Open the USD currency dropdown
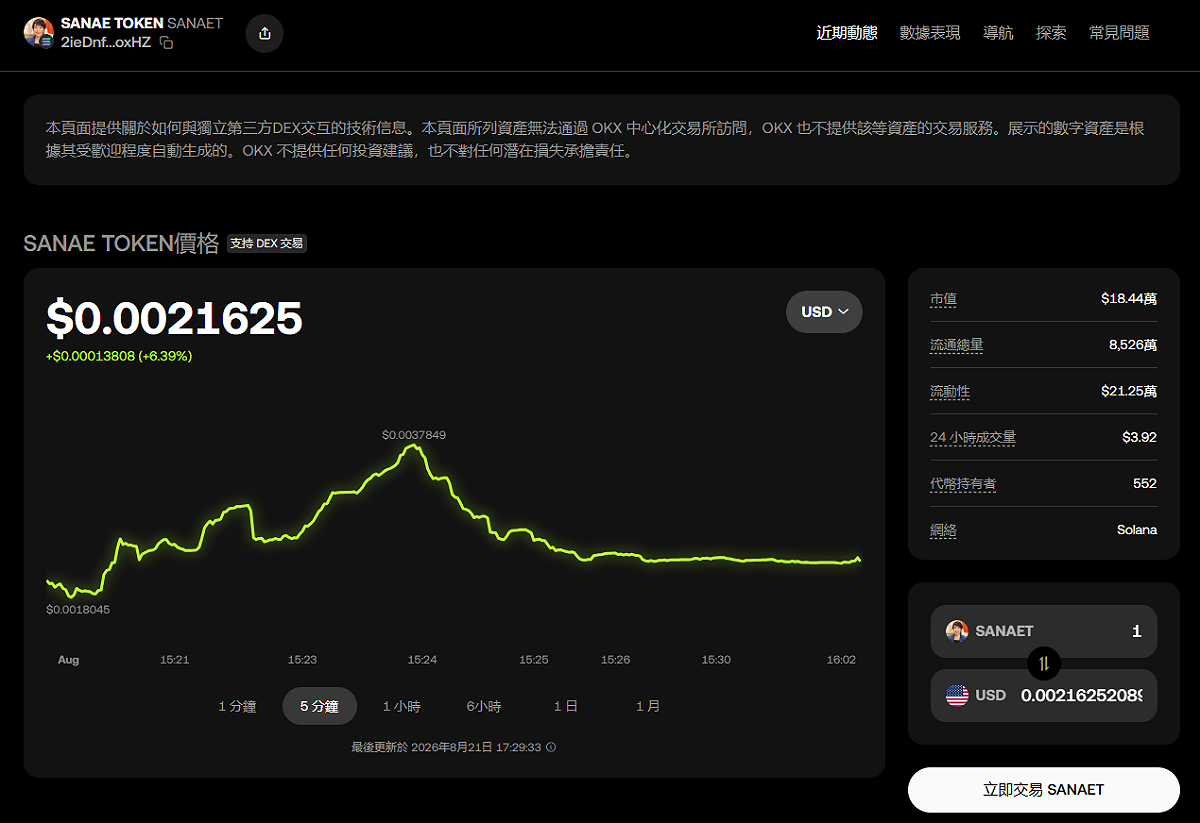The height and width of the screenshot is (823, 1200). (824, 312)
